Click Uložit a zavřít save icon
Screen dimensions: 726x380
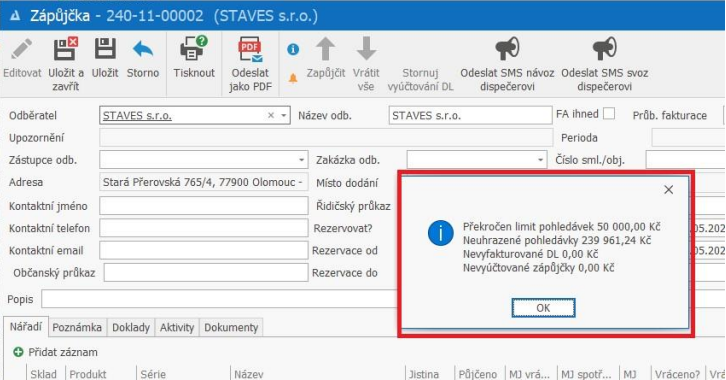[65, 49]
